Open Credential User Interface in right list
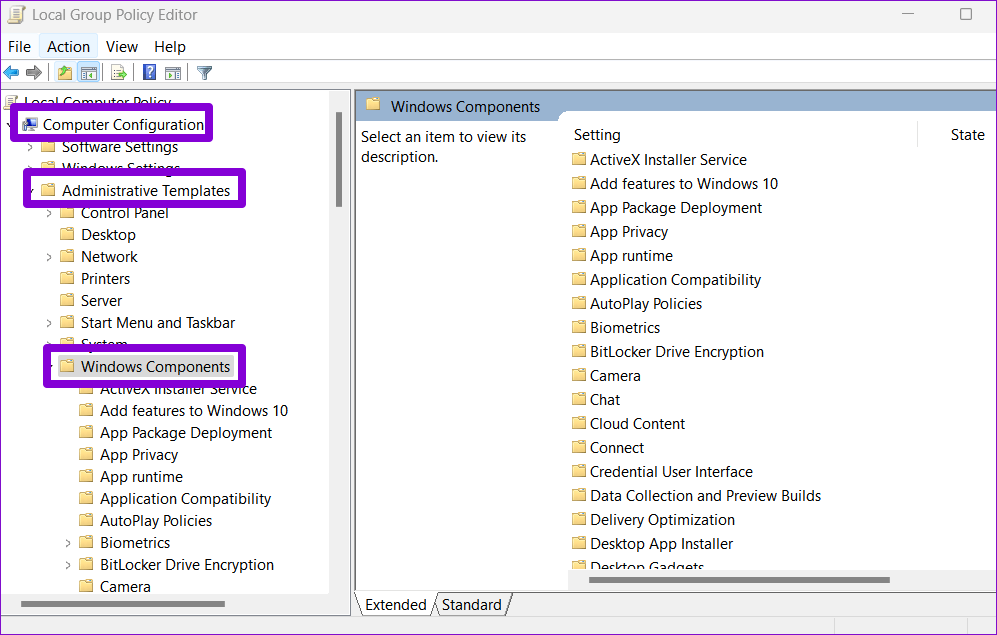The image size is (997, 635). tap(671, 472)
